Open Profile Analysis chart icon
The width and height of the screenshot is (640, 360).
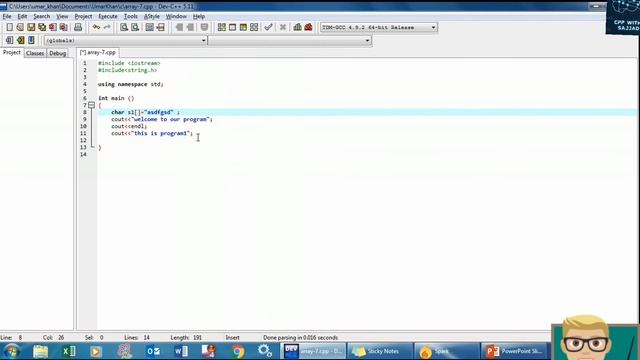(x=298, y=27)
